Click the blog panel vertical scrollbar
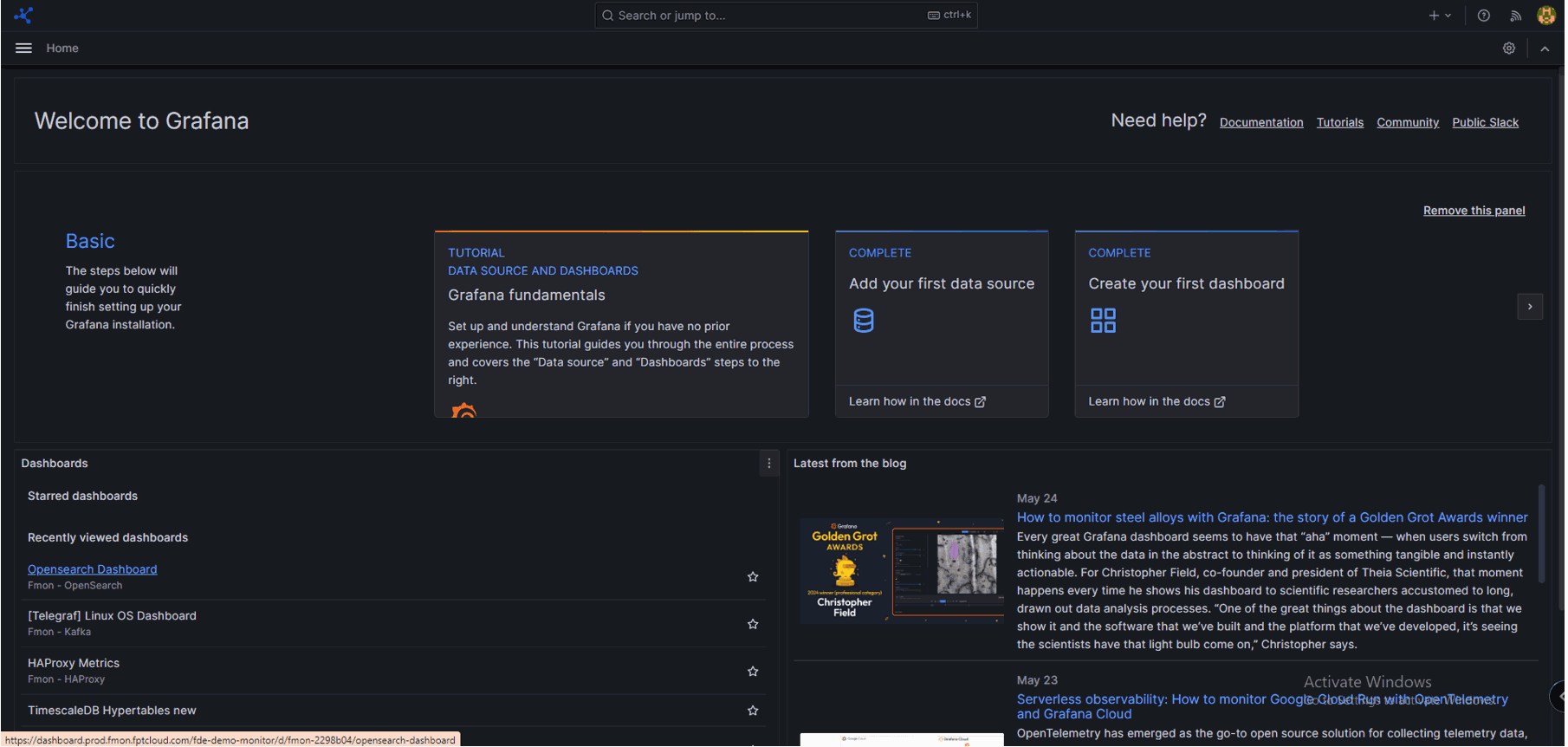The image size is (1568, 747). [x=1541, y=534]
